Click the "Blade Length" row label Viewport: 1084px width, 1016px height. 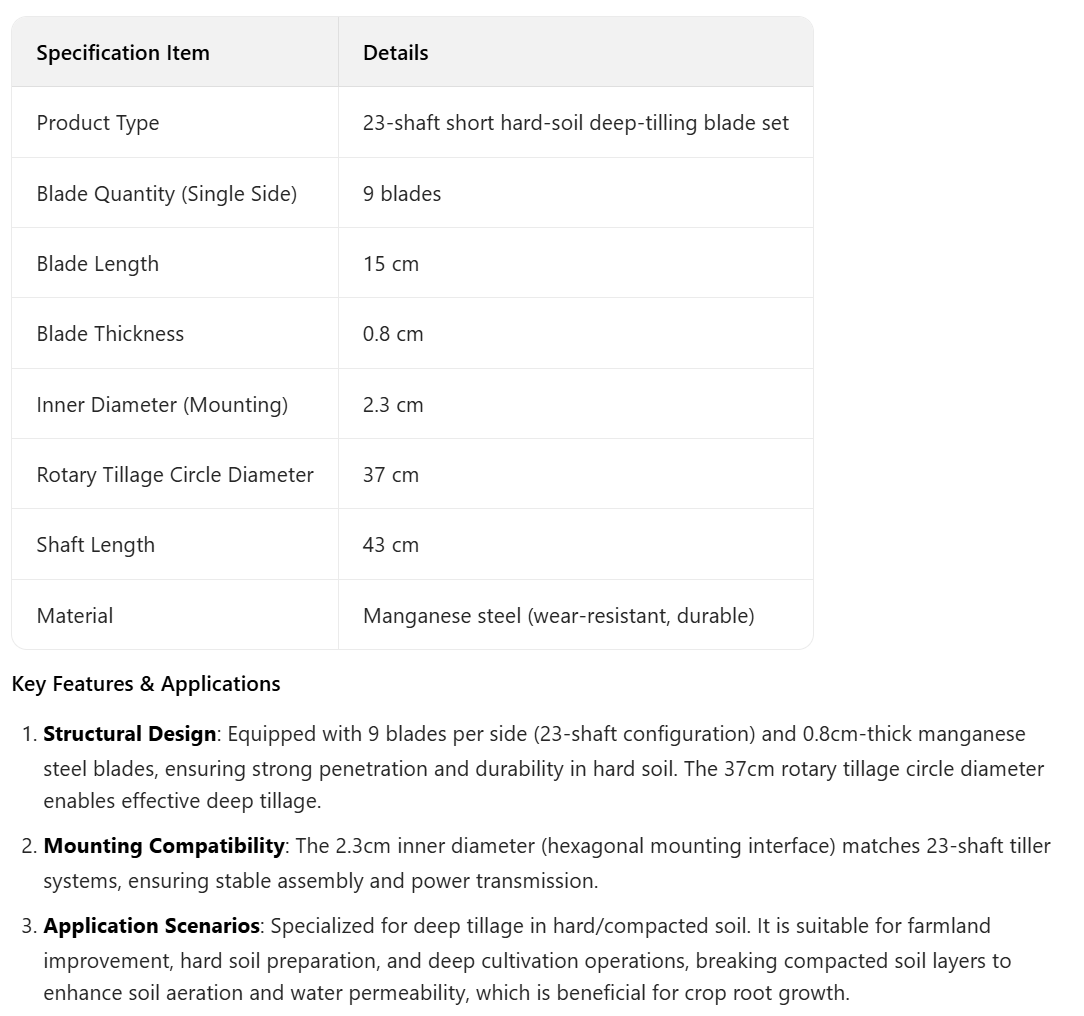point(98,264)
